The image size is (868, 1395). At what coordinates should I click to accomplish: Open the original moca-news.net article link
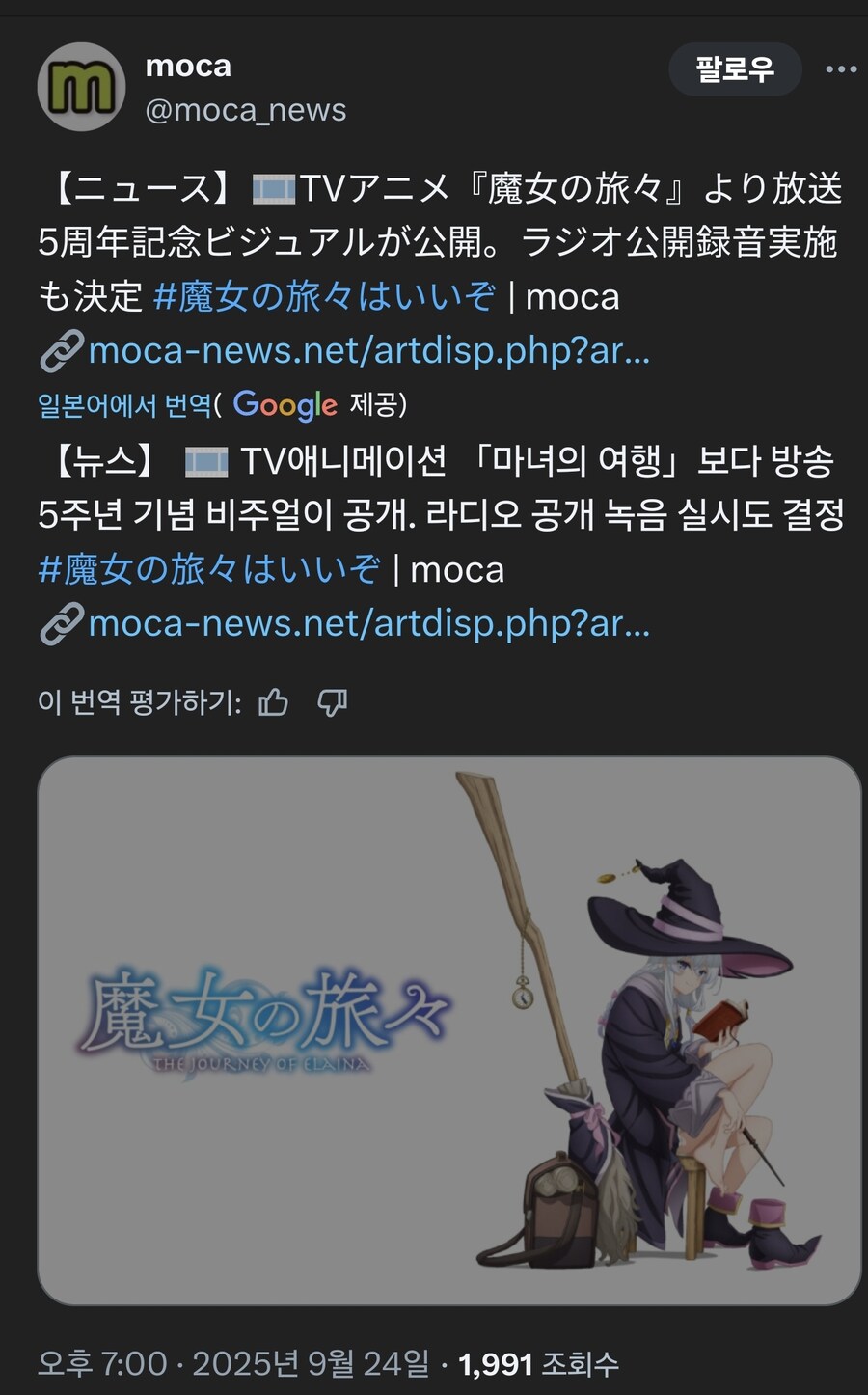point(369,351)
